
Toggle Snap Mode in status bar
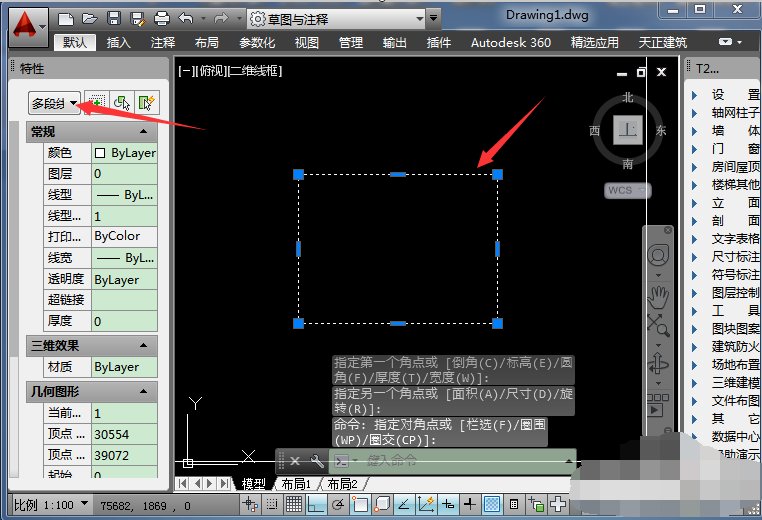tap(272, 504)
